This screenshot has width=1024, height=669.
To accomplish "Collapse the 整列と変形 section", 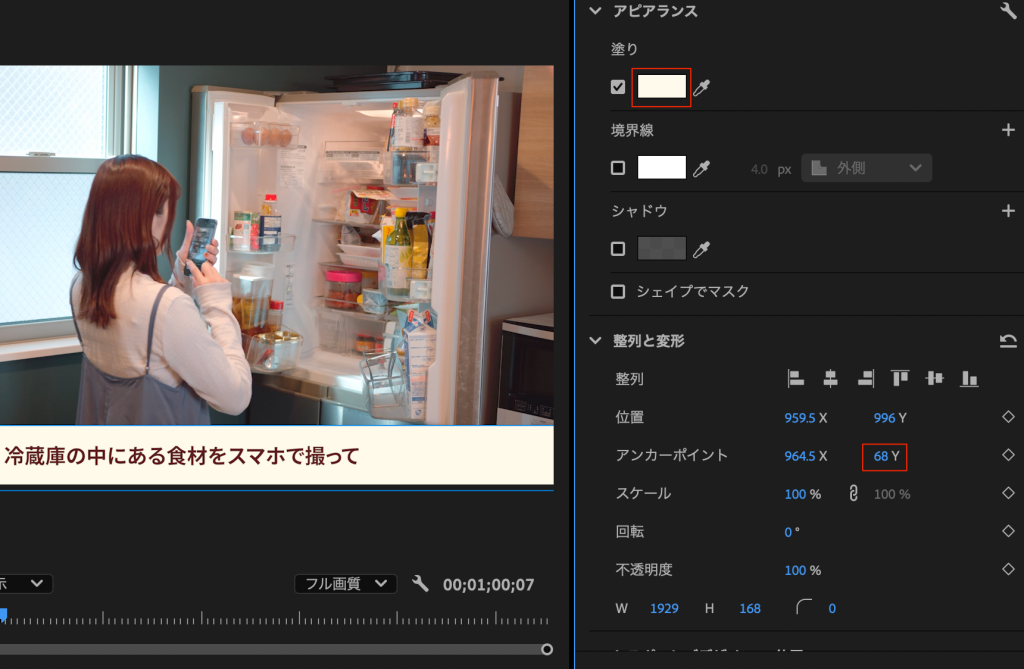I will [x=596, y=341].
